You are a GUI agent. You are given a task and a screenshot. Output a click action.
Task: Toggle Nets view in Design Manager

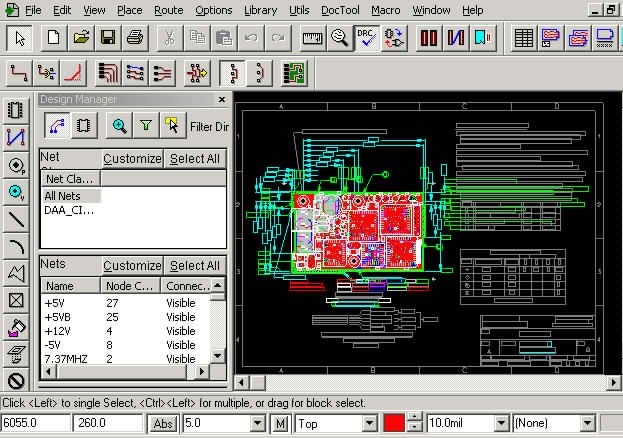pyautogui.click(x=57, y=126)
